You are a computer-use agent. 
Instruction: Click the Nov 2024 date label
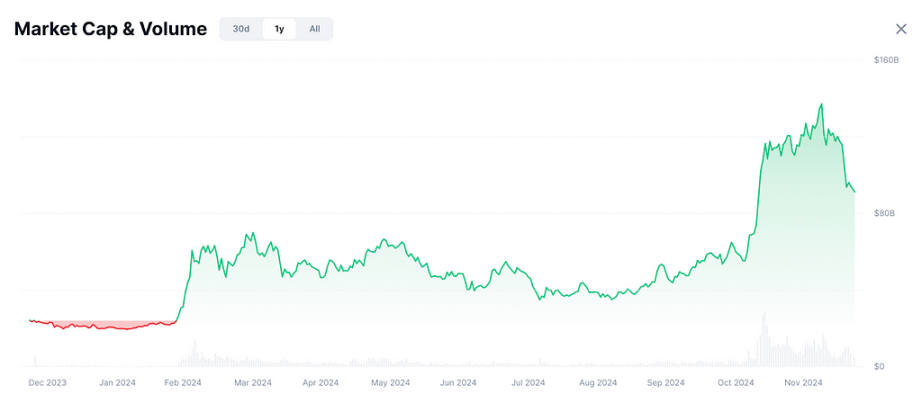pyautogui.click(x=805, y=383)
